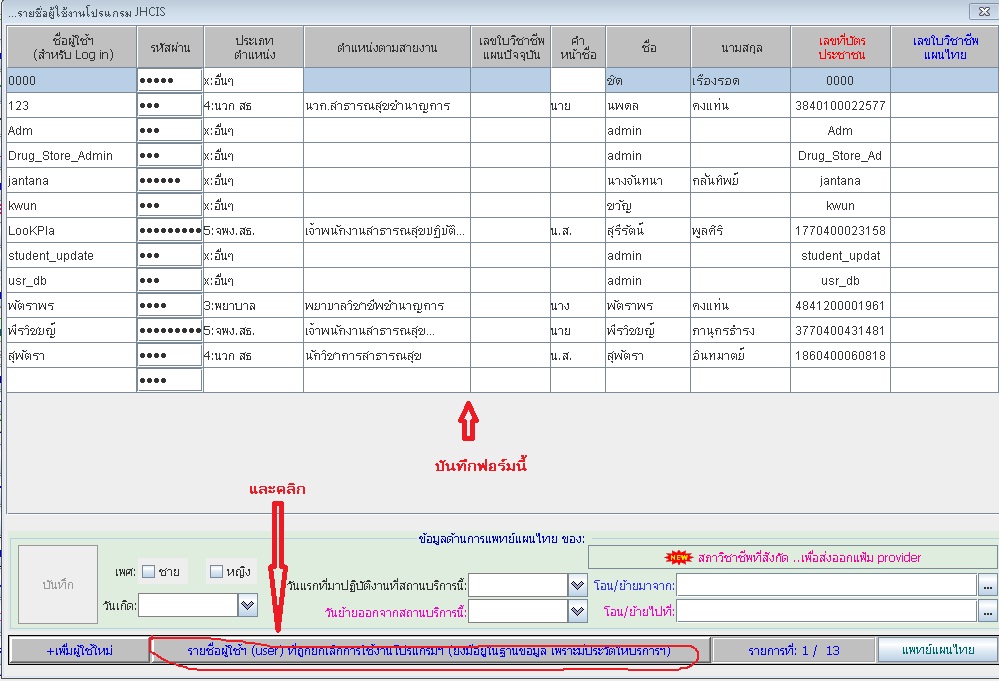The image size is (999, 681).
Task: Open the วันเกิด date dropdown
Action: pos(247,605)
